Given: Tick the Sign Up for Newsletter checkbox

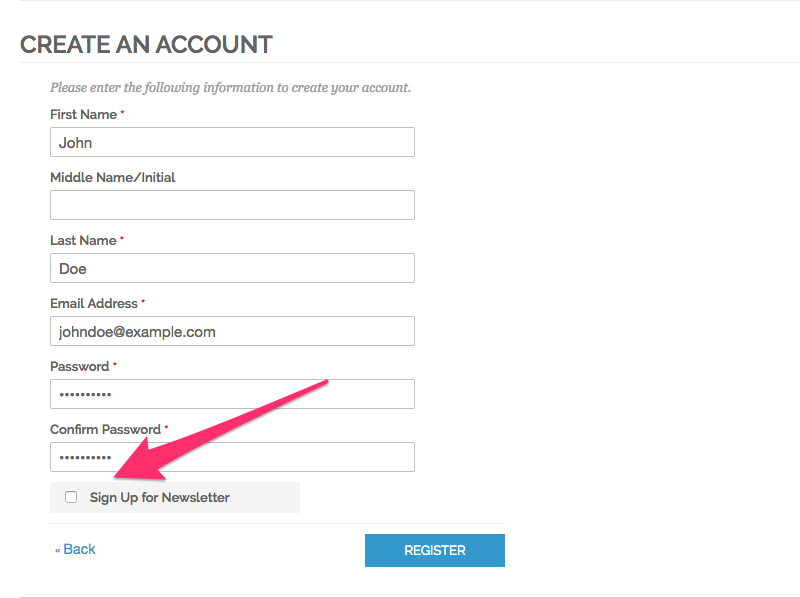Looking at the screenshot, I should coord(71,497).
